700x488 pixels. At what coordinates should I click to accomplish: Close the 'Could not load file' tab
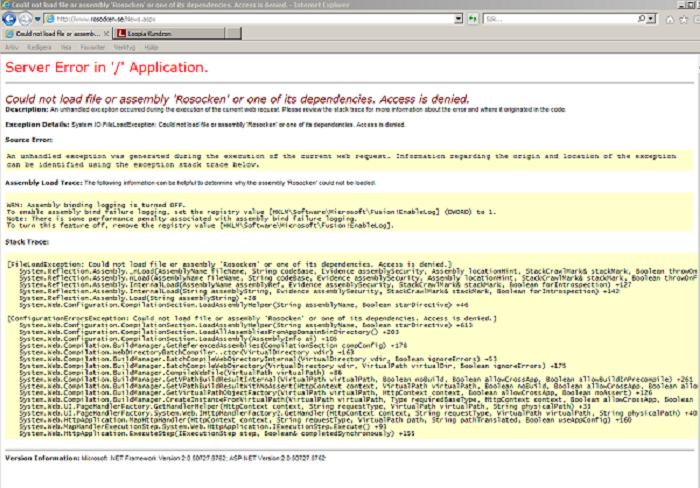[106, 33]
